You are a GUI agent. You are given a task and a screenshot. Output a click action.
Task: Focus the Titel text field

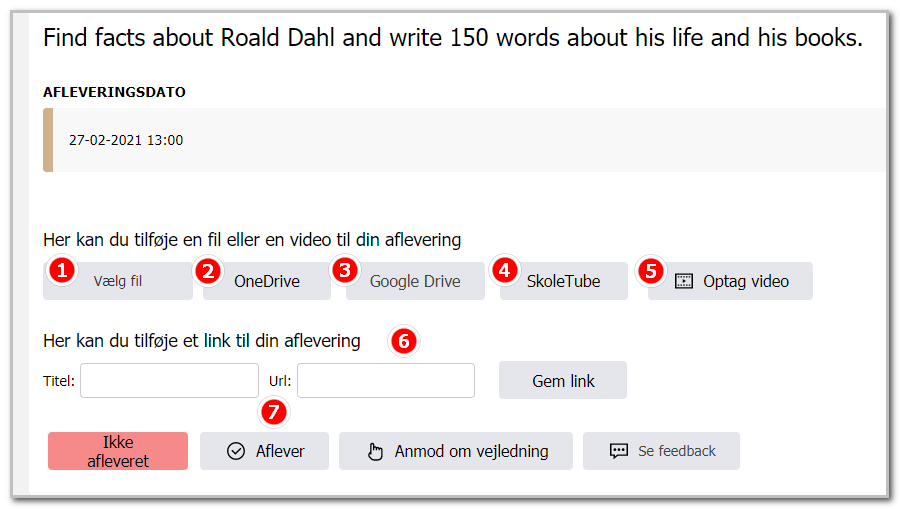pyautogui.click(x=169, y=380)
